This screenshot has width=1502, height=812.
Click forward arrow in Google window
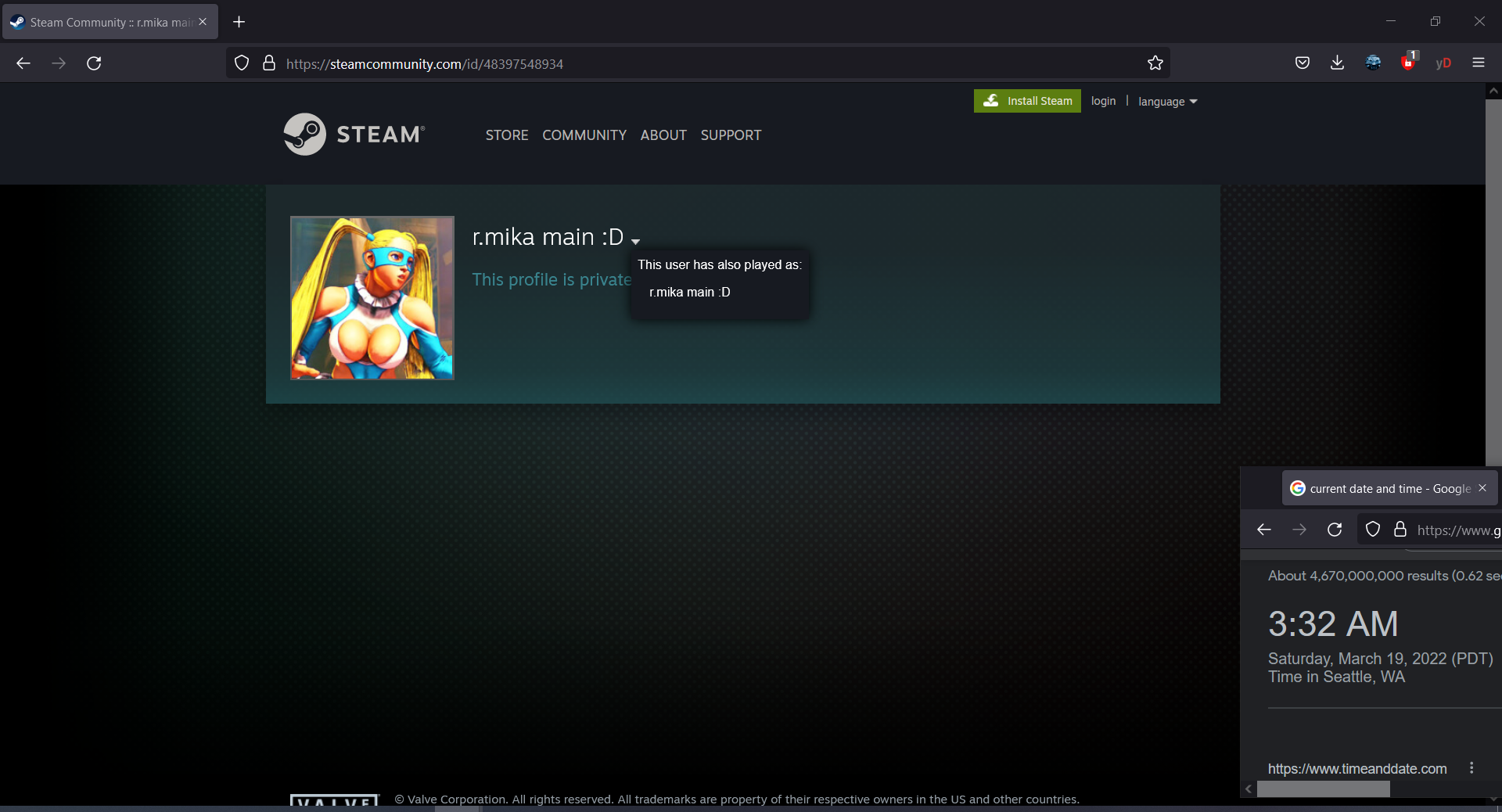[1299, 530]
